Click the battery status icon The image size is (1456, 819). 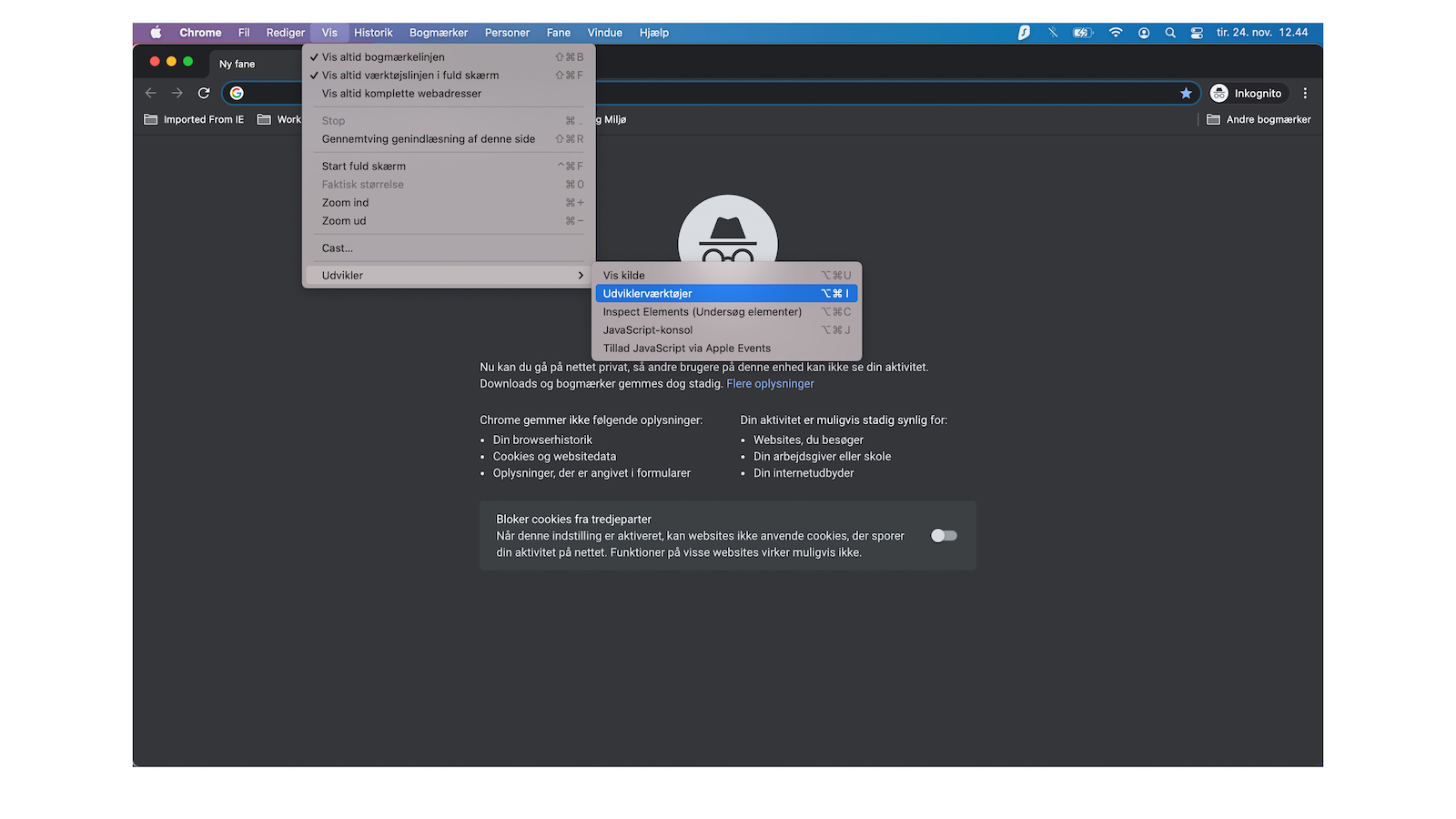[x=1081, y=32]
